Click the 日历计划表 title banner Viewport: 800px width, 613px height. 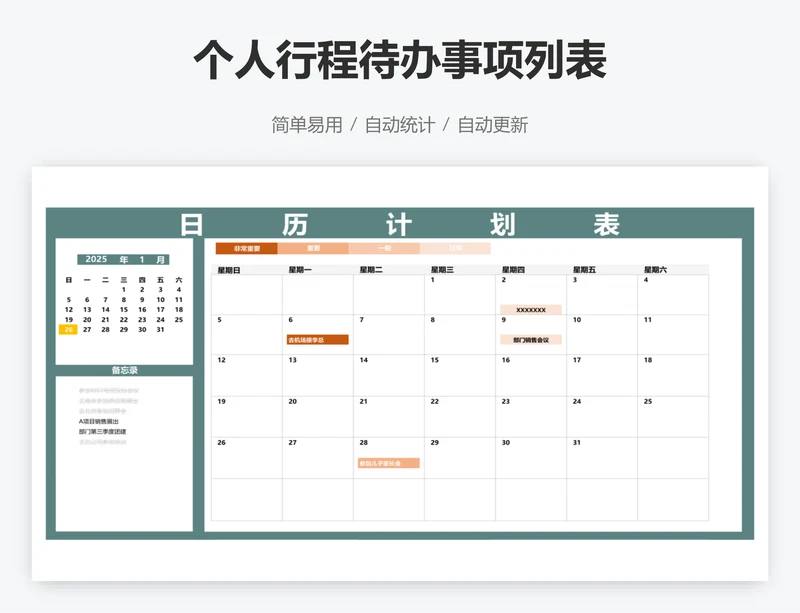point(399,224)
